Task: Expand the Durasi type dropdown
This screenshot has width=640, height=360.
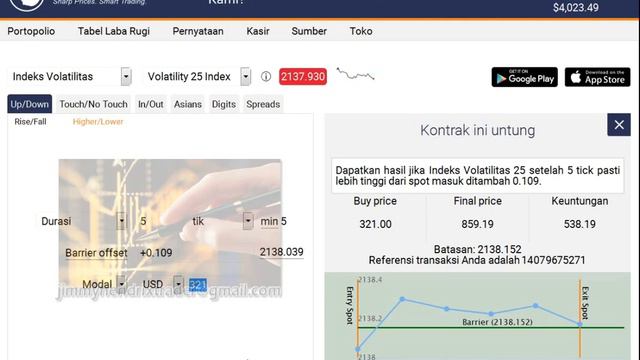Action: tap(122, 221)
